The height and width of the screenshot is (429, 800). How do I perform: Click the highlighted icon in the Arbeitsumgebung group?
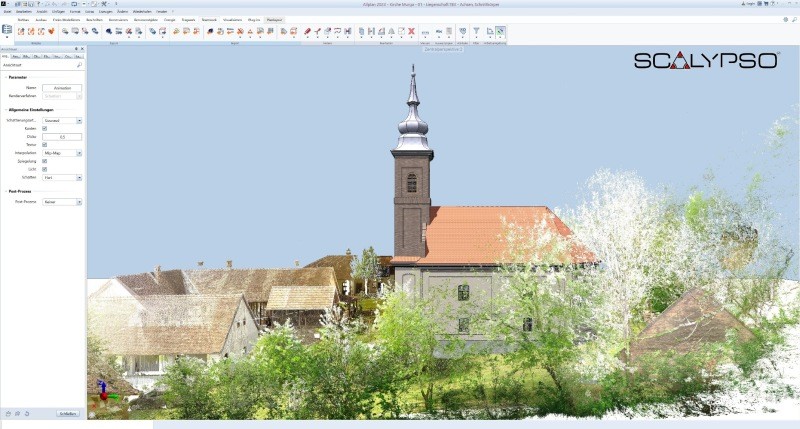pos(501,32)
